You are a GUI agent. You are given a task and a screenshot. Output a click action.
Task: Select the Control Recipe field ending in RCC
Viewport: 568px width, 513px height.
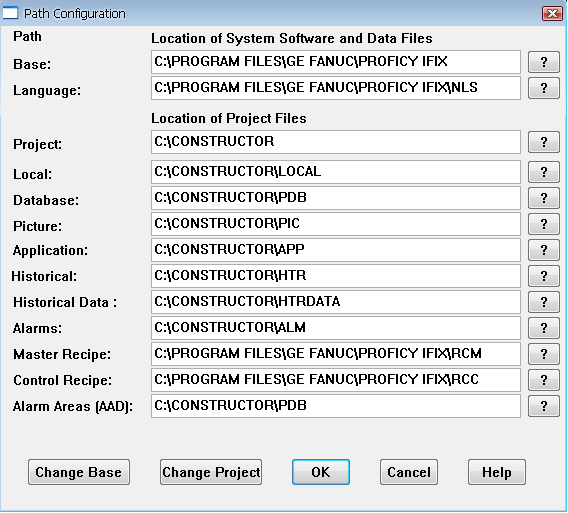point(336,380)
